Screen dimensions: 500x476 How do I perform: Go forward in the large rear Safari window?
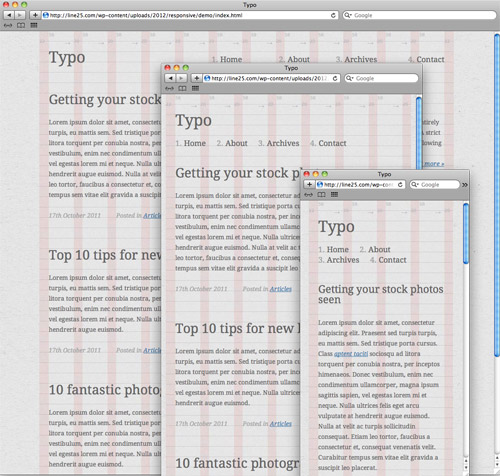tap(20, 15)
